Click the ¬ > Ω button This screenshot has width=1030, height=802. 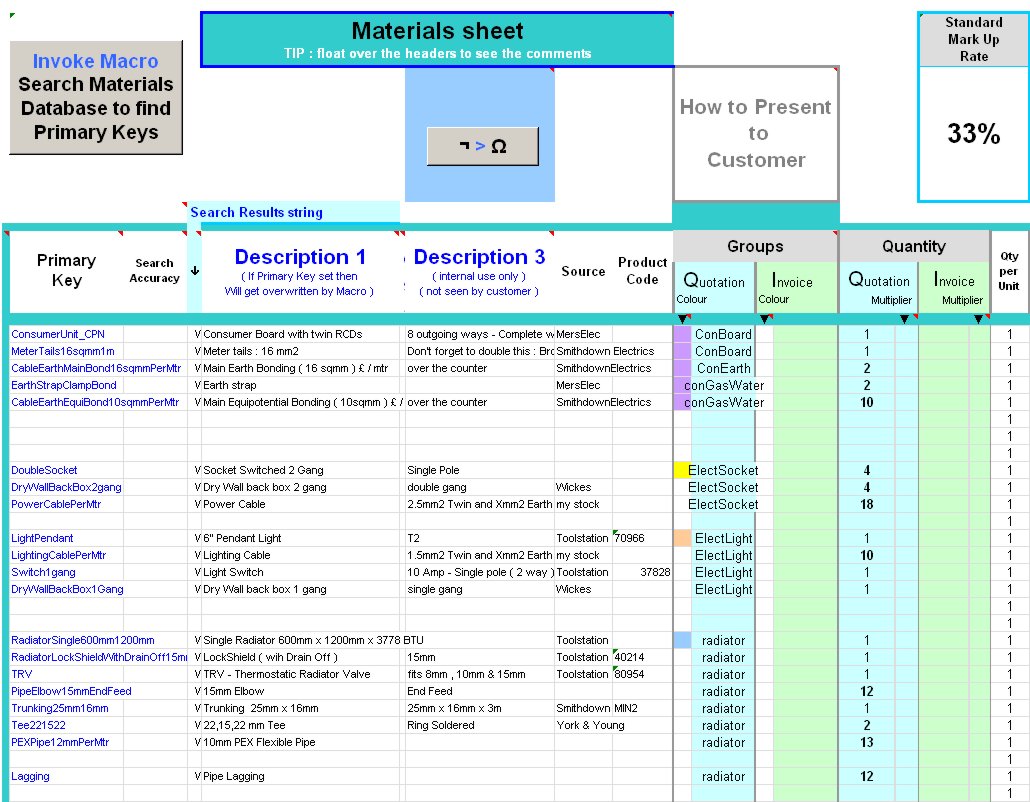(482, 146)
